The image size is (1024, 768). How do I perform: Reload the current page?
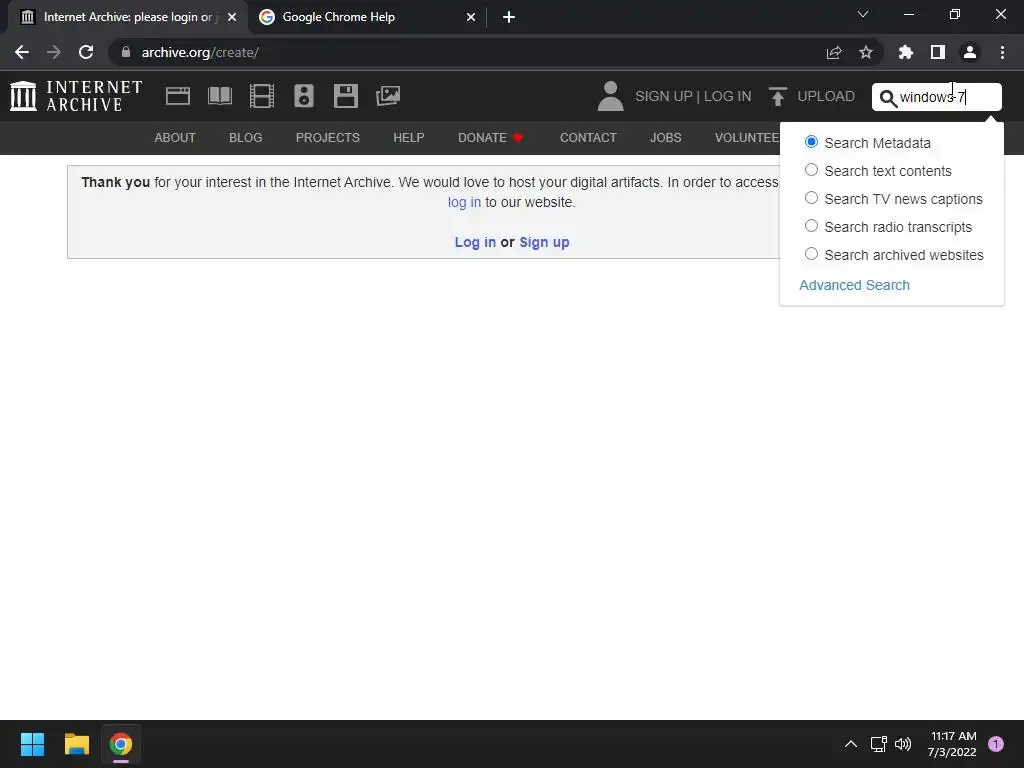[x=86, y=52]
